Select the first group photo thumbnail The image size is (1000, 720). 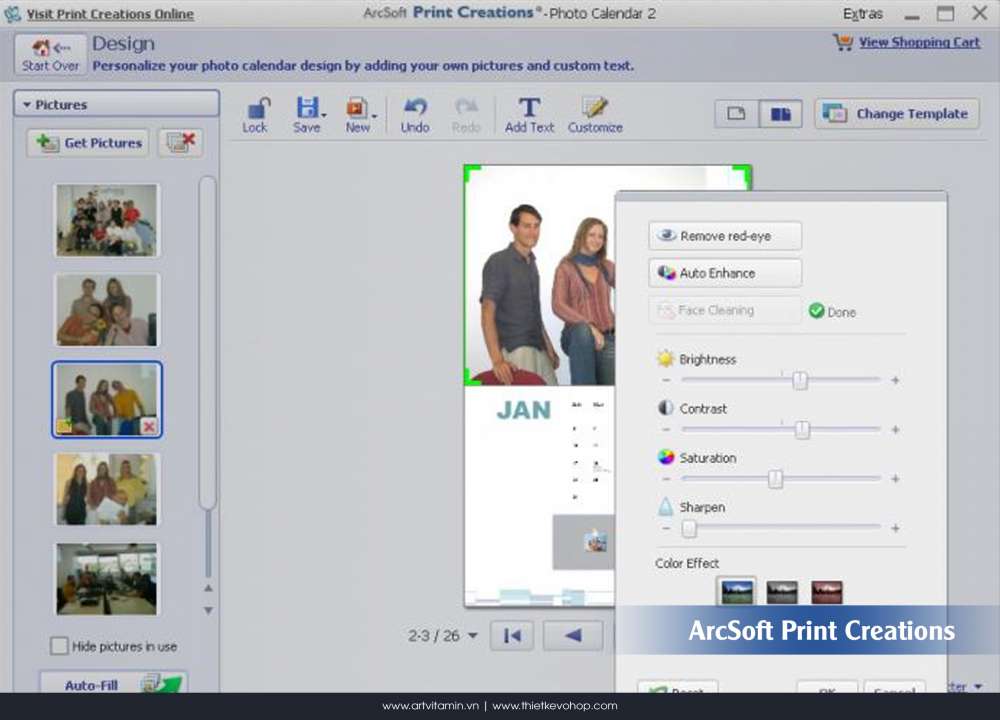(107, 220)
